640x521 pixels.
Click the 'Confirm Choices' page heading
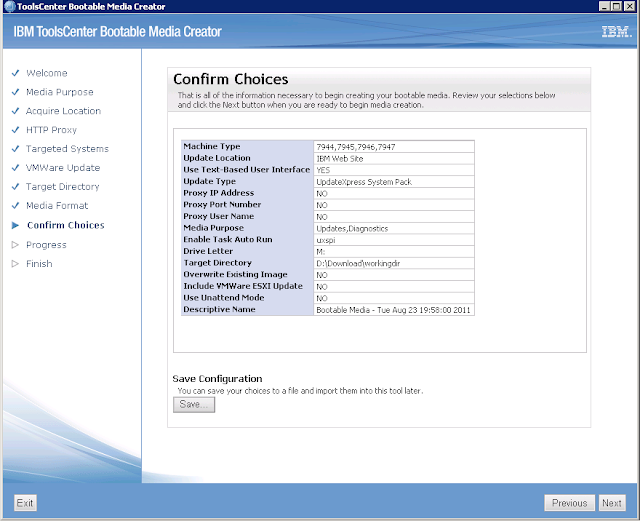coord(231,79)
